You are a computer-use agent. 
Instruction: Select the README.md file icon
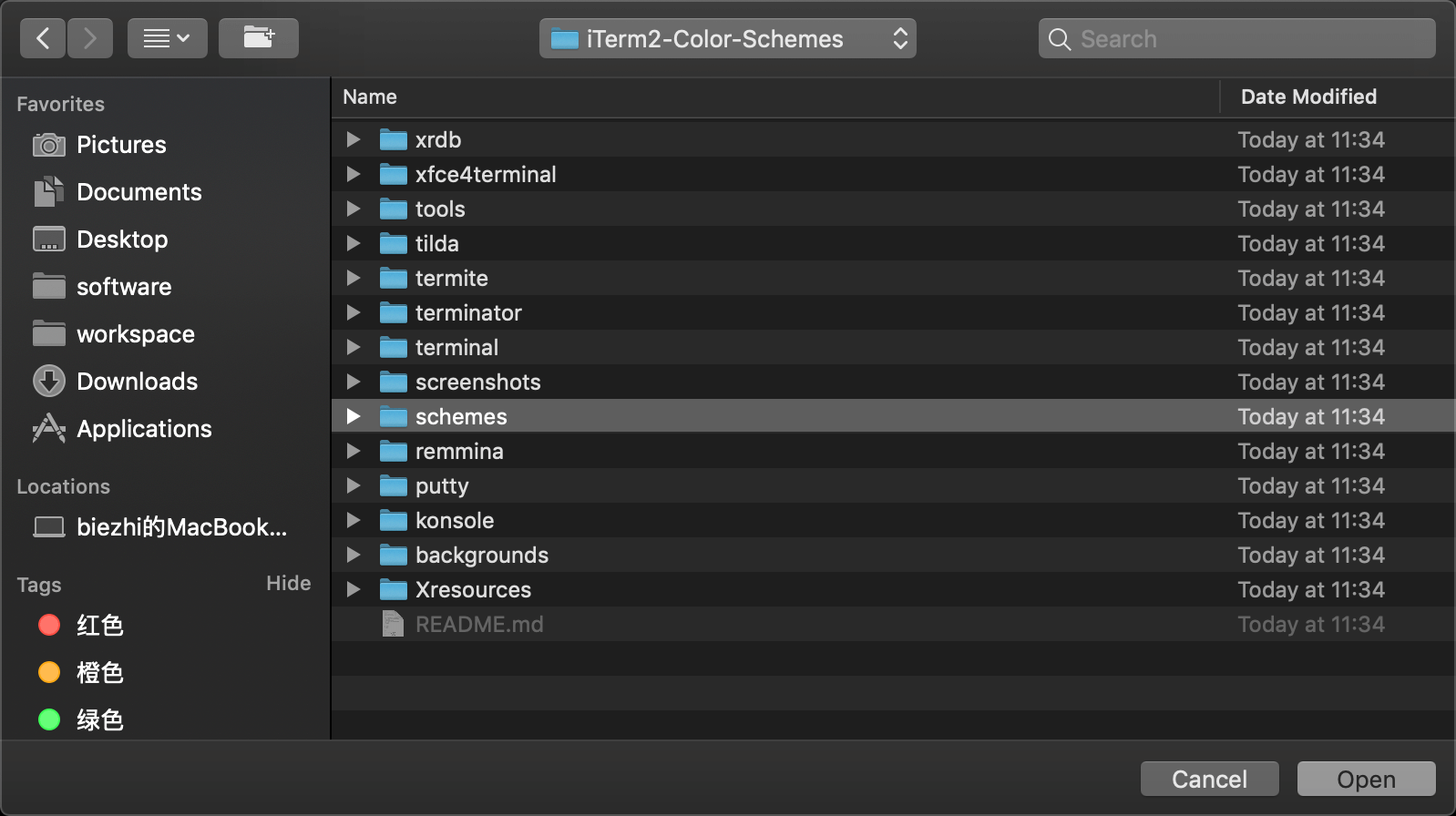393,624
